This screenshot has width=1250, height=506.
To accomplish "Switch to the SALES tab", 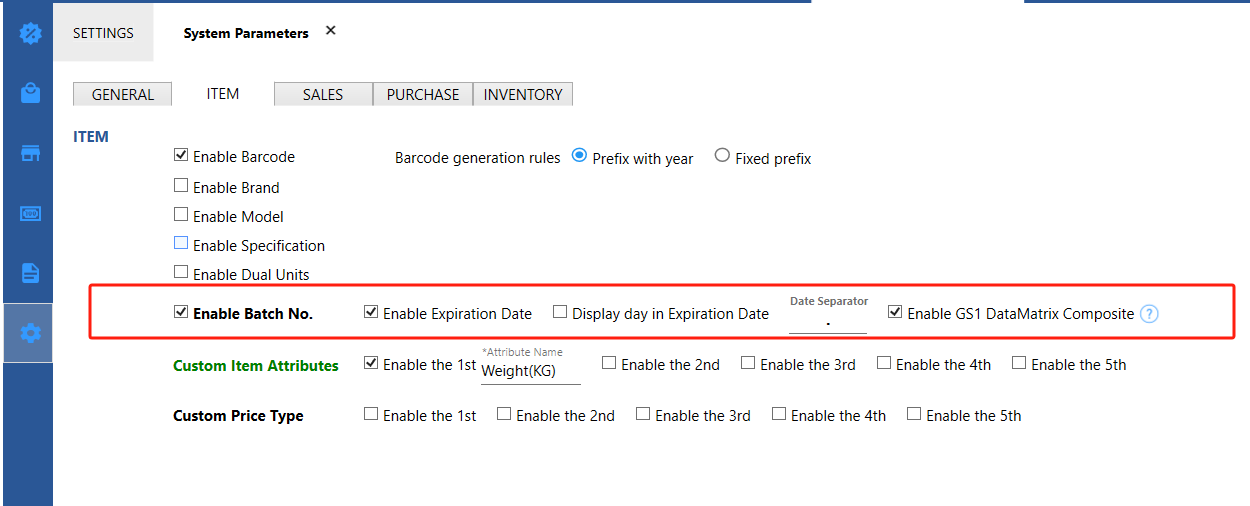I will coord(323,94).
